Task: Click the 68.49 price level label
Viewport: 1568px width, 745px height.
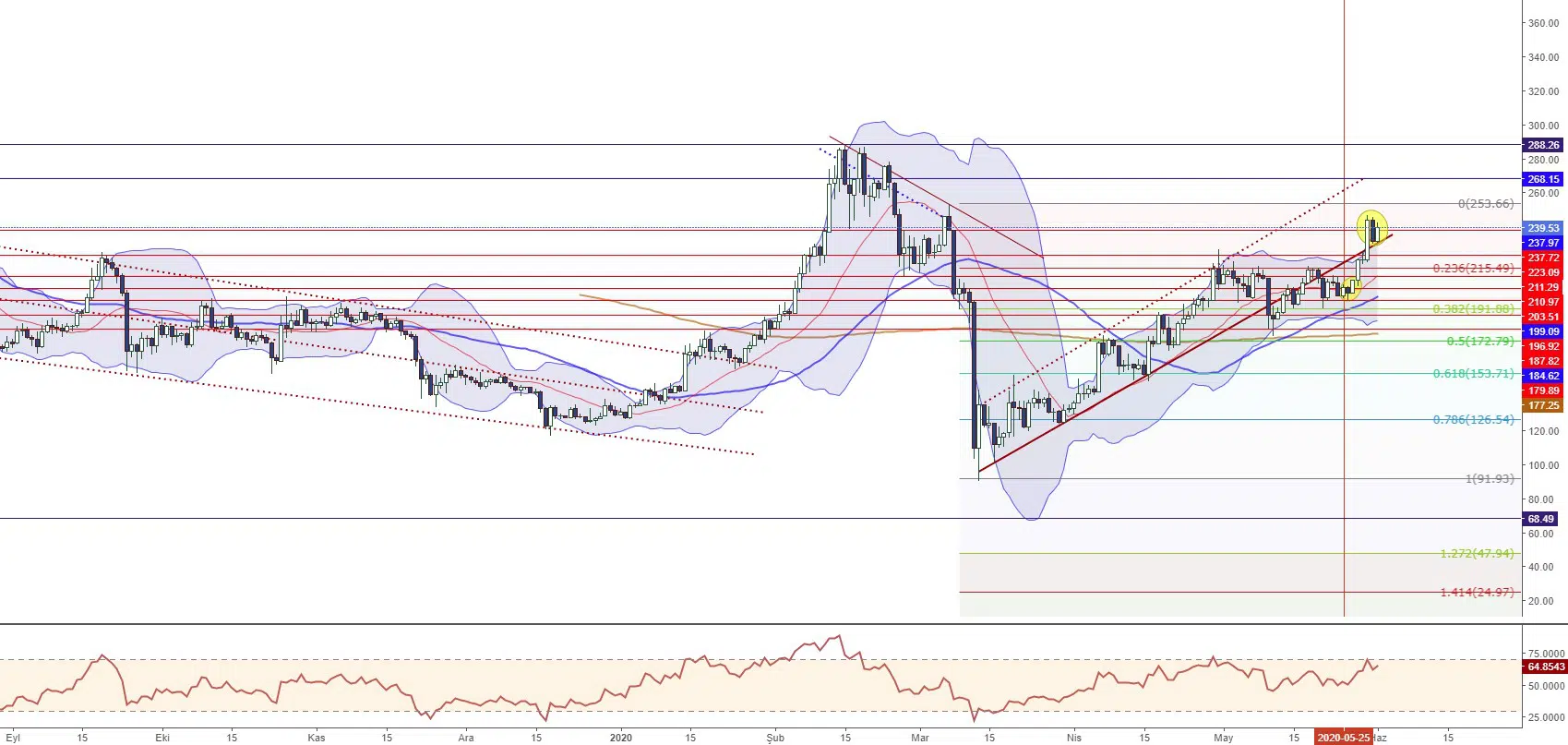Action: (1543, 519)
